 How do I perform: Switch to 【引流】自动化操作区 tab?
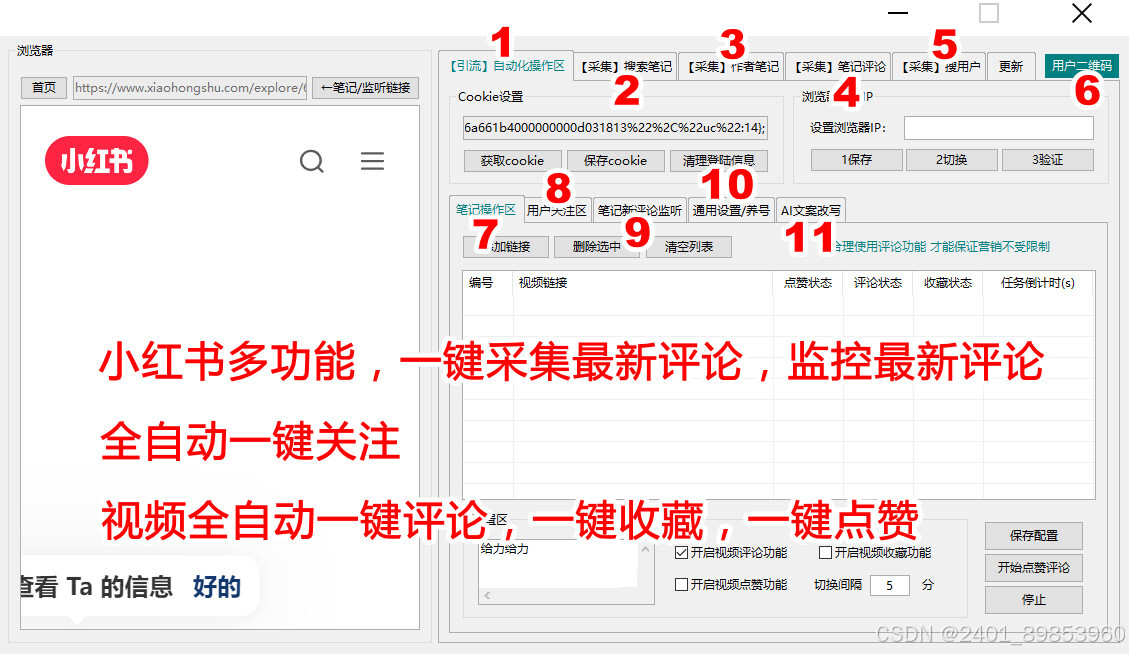(x=507, y=66)
